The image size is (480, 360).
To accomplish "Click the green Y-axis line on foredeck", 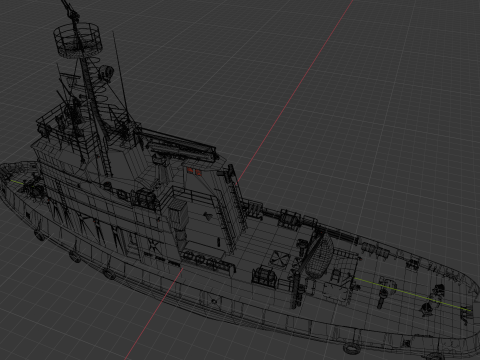I will pos(412,294).
